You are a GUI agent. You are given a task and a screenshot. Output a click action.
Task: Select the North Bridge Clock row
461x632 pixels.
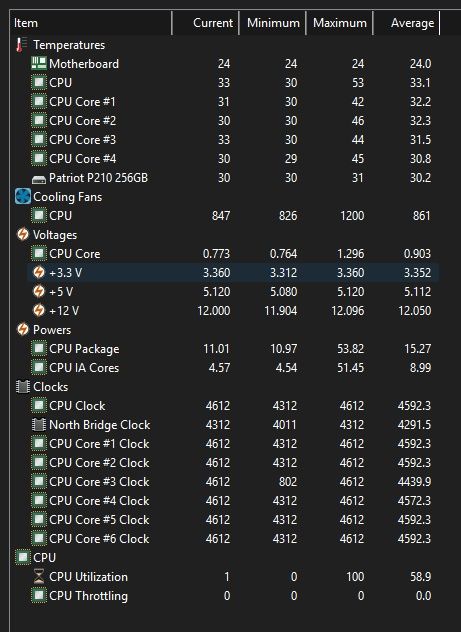click(233, 424)
